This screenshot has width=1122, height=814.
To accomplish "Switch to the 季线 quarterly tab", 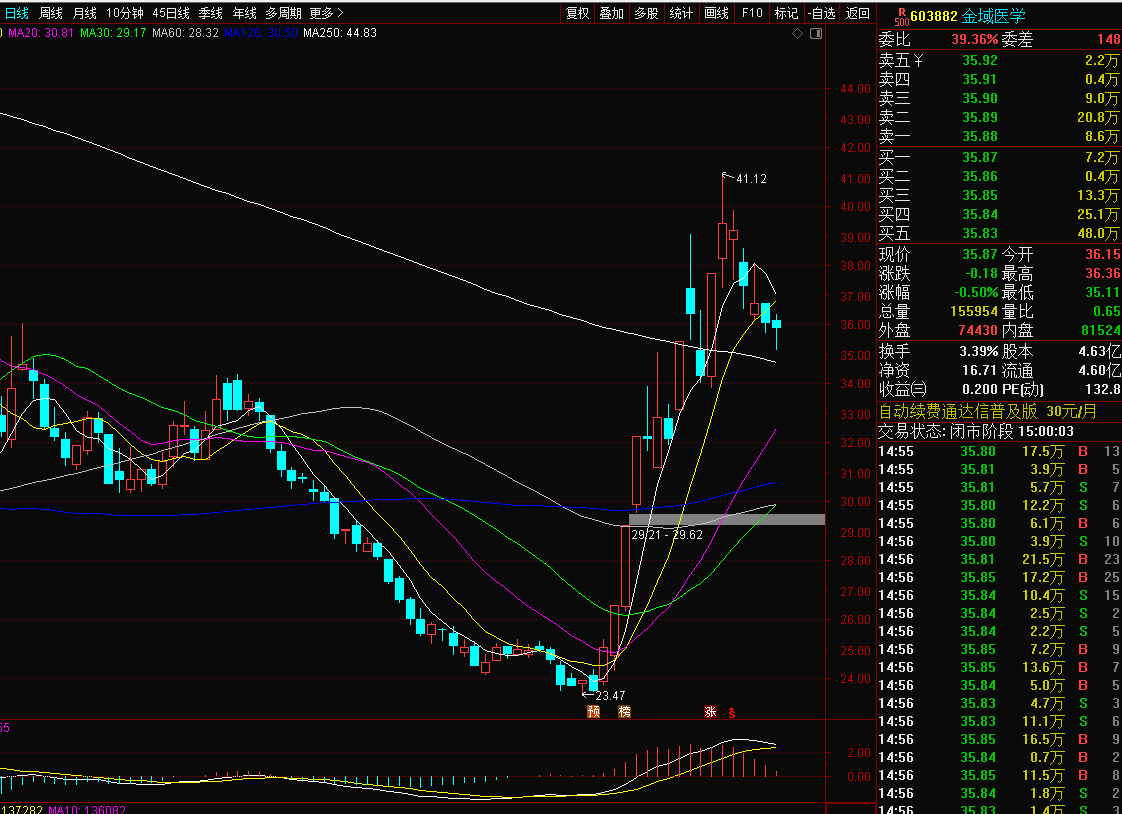I will [x=211, y=13].
